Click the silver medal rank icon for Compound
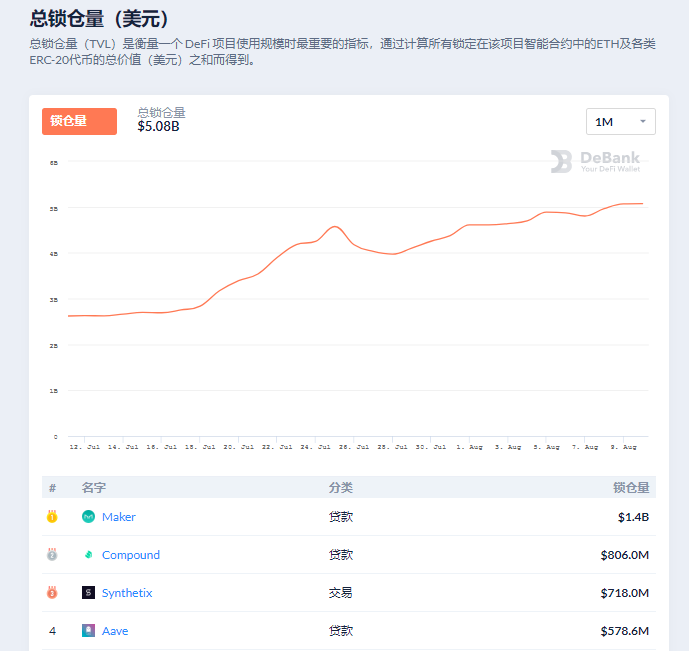The width and height of the screenshot is (689, 651). (x=52, y=554)
